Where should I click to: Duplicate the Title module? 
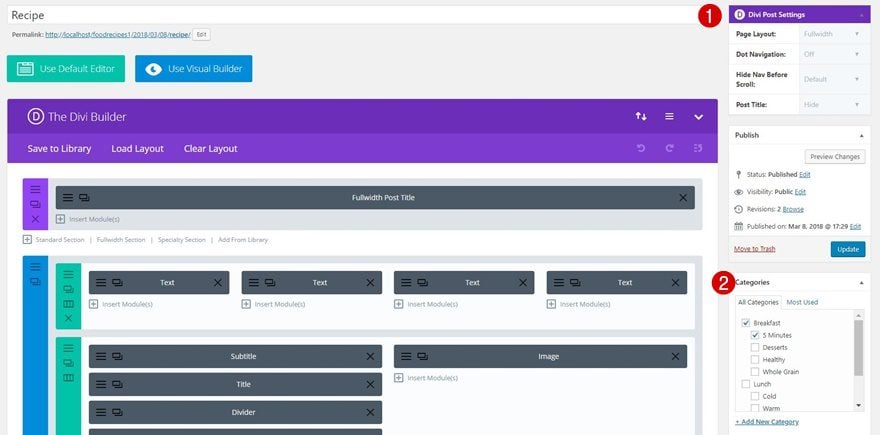click(x=117, y=384)
